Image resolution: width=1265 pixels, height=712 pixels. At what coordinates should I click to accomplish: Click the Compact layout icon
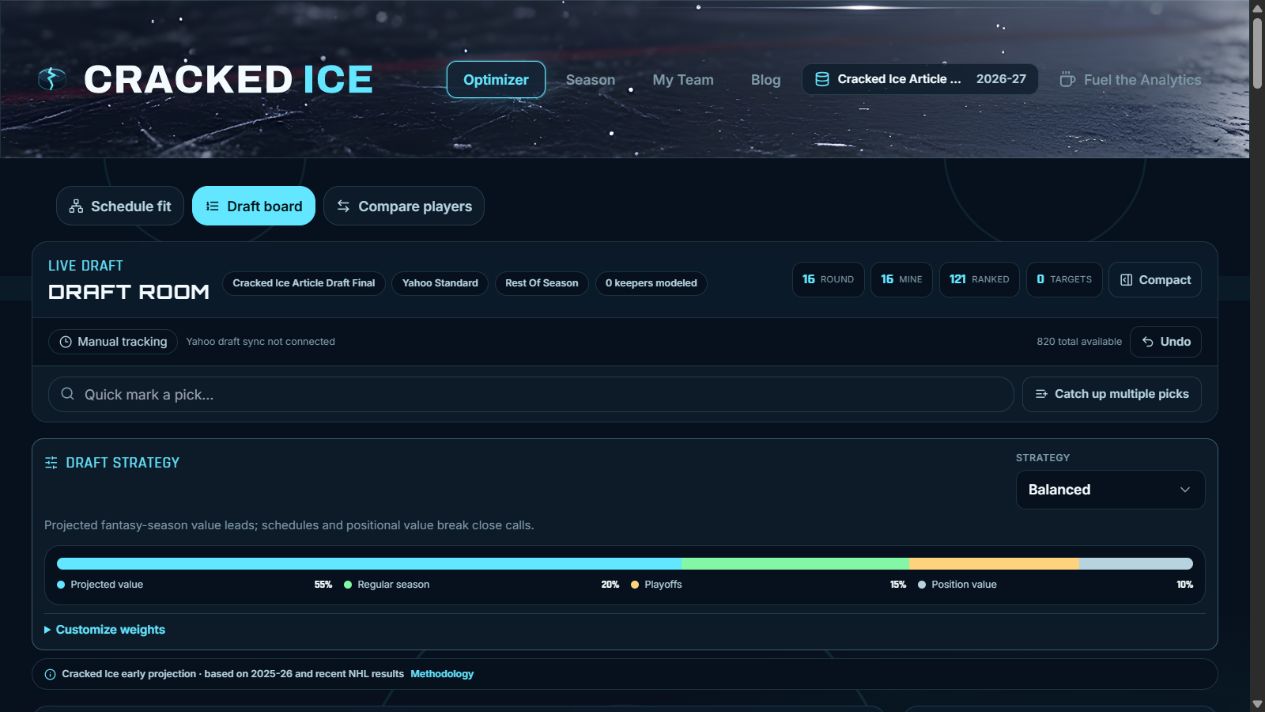(x=1126, y=280)
